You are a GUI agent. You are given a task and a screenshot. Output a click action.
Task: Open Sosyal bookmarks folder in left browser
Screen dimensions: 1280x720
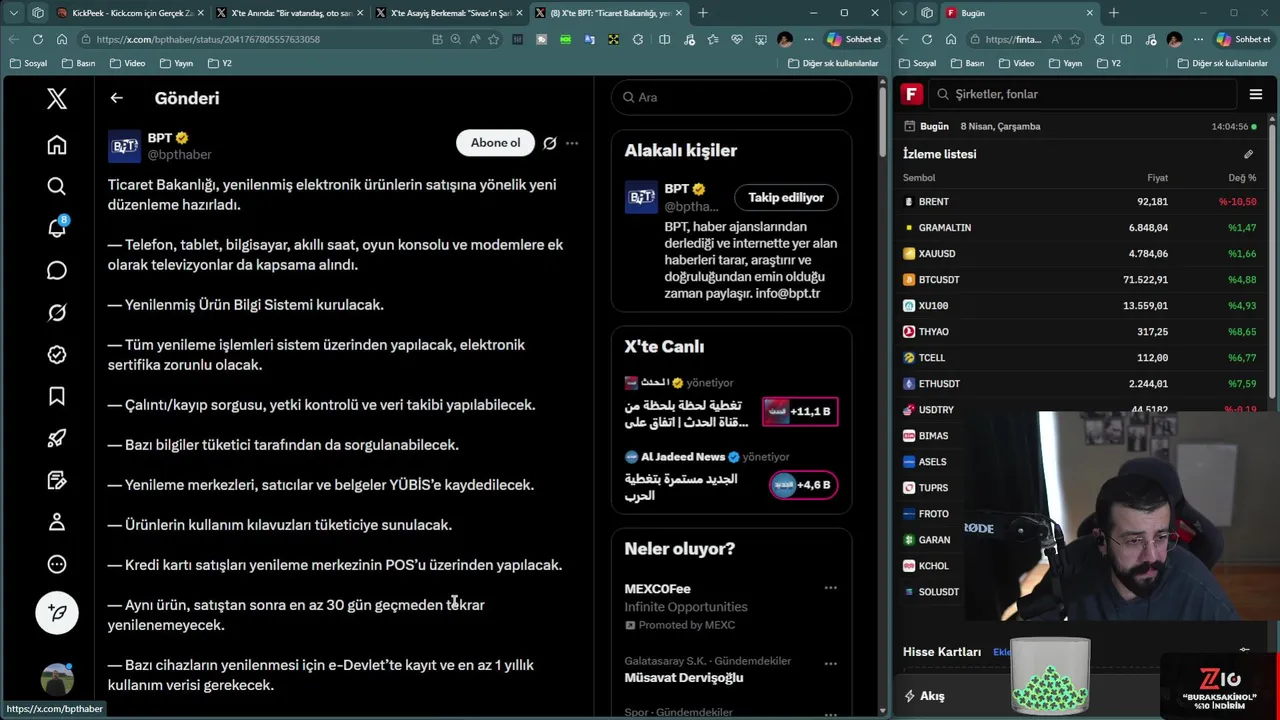[28, 63]
